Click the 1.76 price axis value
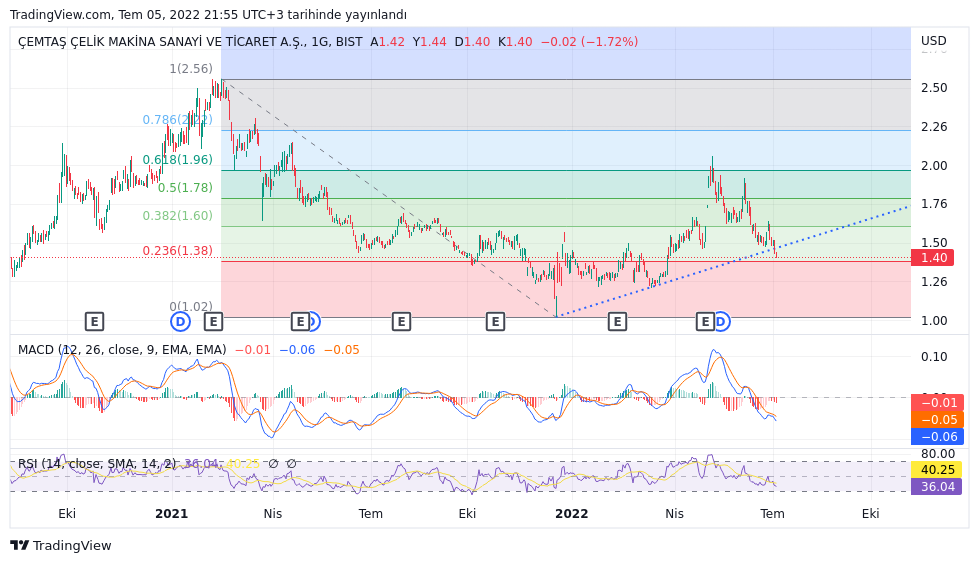 tap(934, 204)
